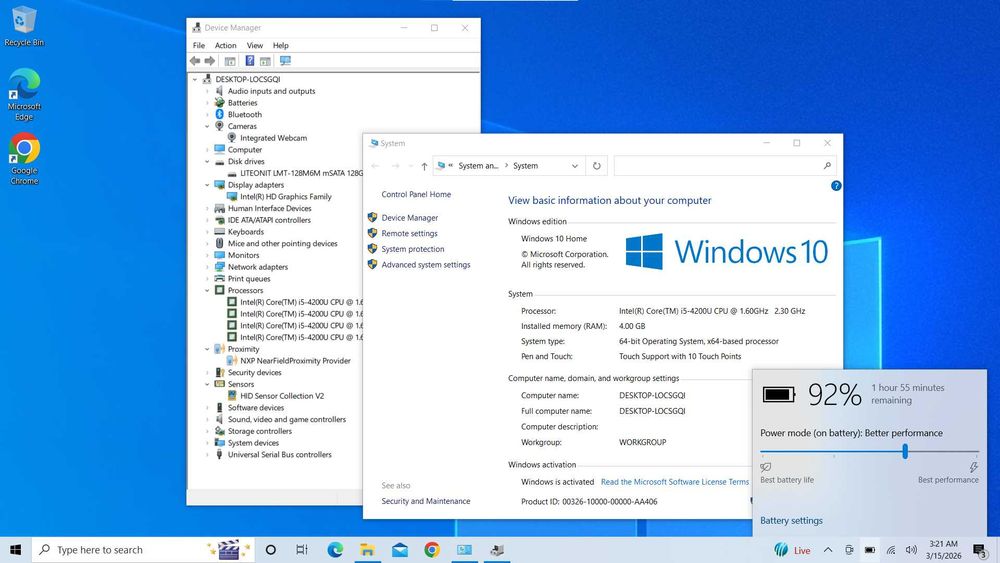Viewport: 1000px width, 563px height.
Task: Open the Action menu in Device Manager
Action: (x=226, y=45)
